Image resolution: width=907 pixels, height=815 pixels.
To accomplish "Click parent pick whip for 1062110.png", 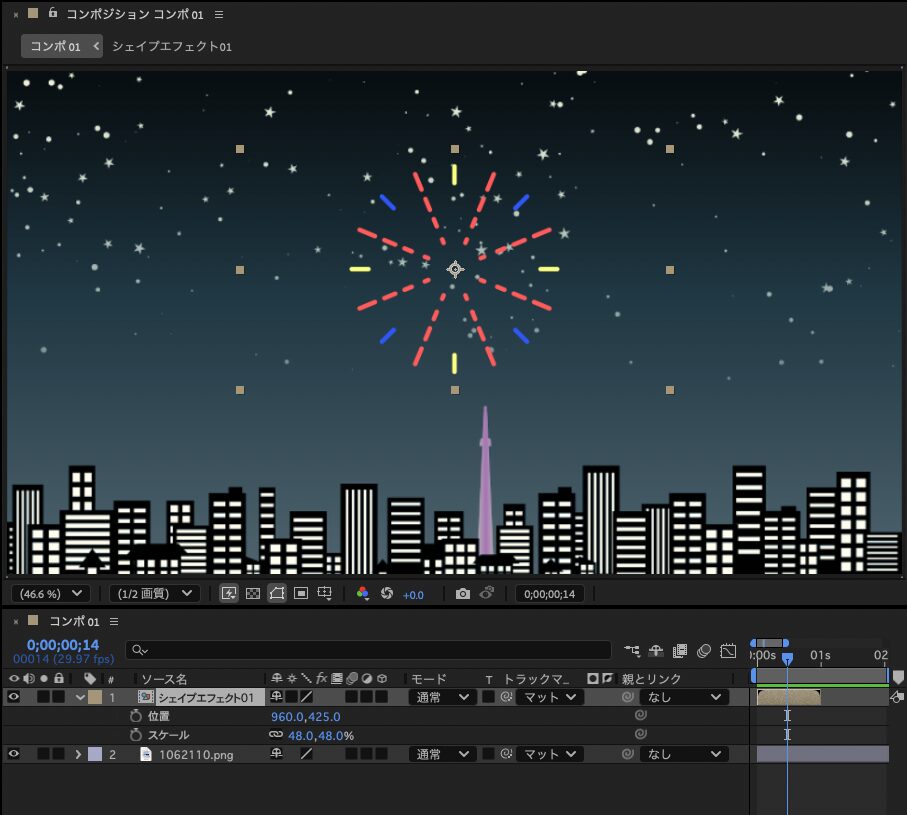I will pyautogui.click(x=628, y=754).
